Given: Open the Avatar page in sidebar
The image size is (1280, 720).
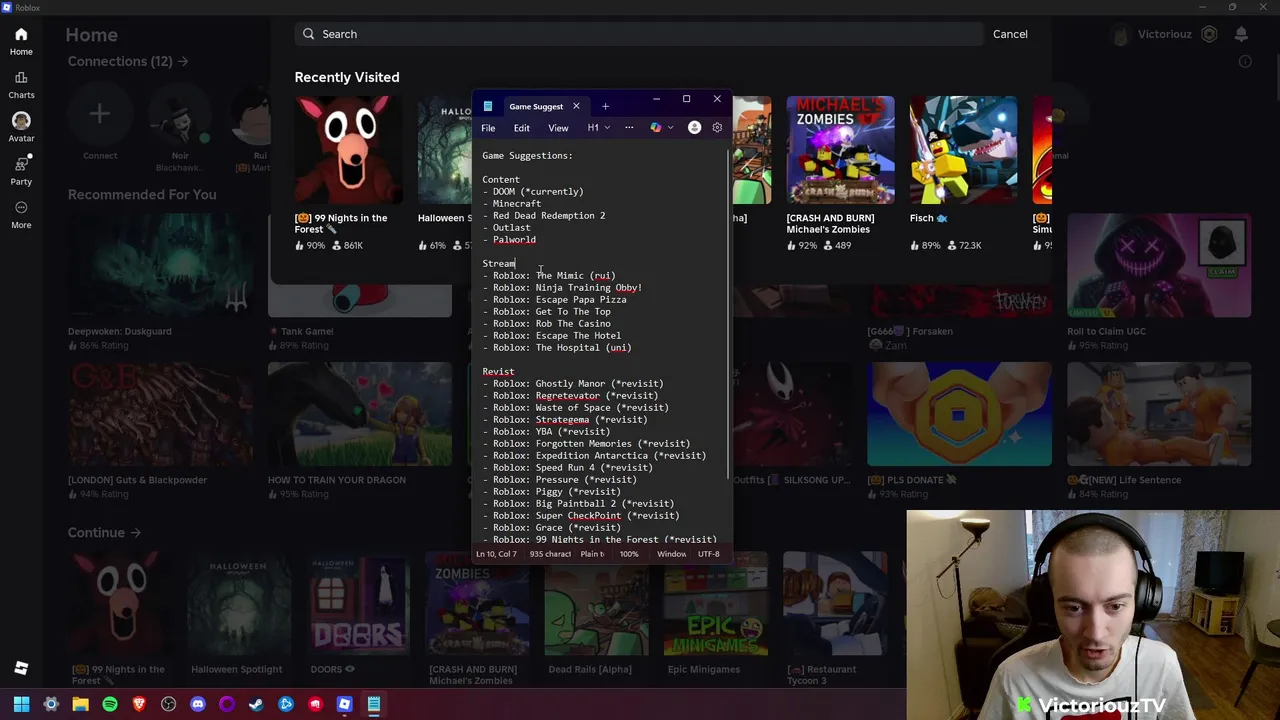Looking at the screenshot, I should 21,120.
